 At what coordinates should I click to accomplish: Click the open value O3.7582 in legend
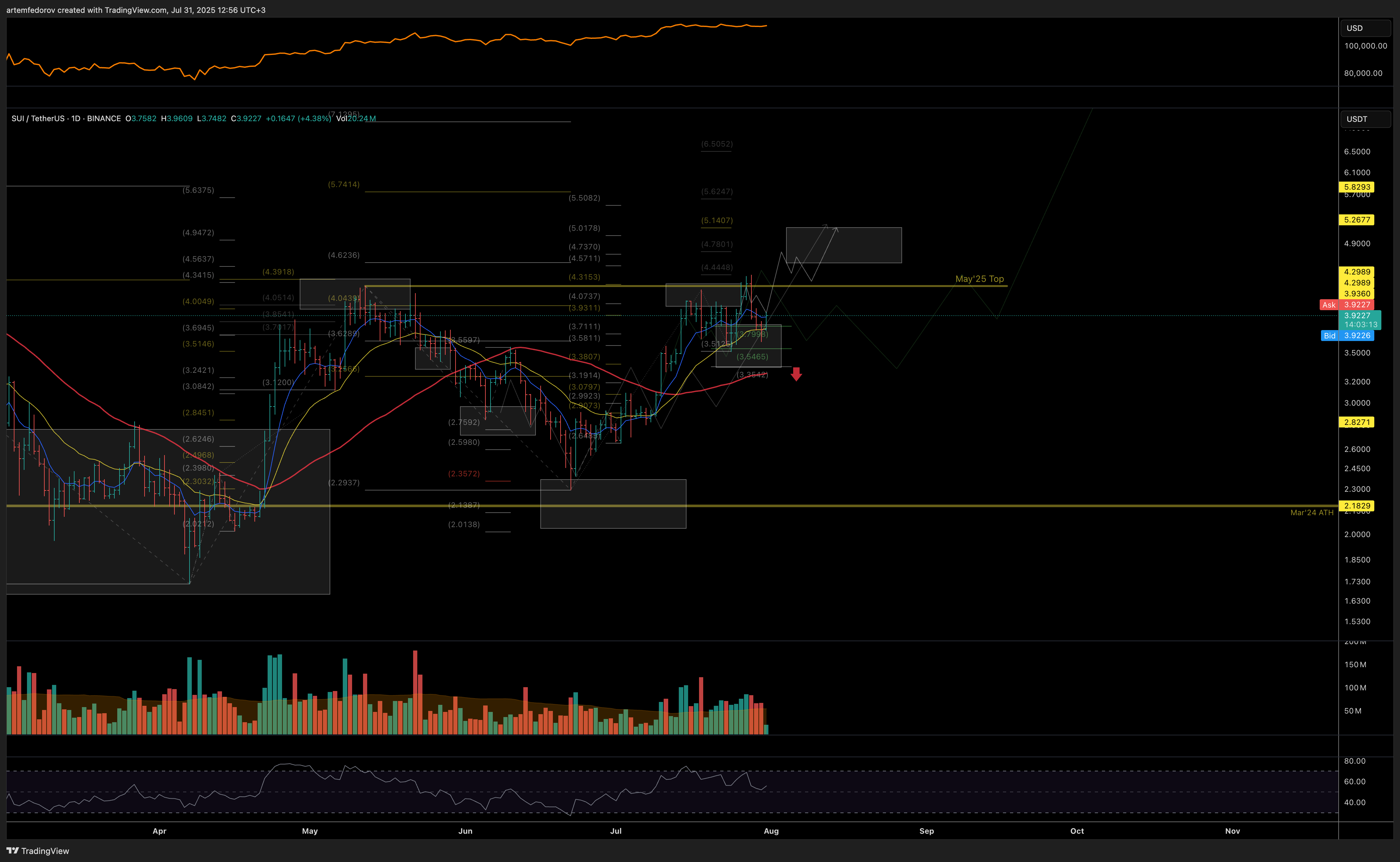pyautogui.click(x=141, y=119)
